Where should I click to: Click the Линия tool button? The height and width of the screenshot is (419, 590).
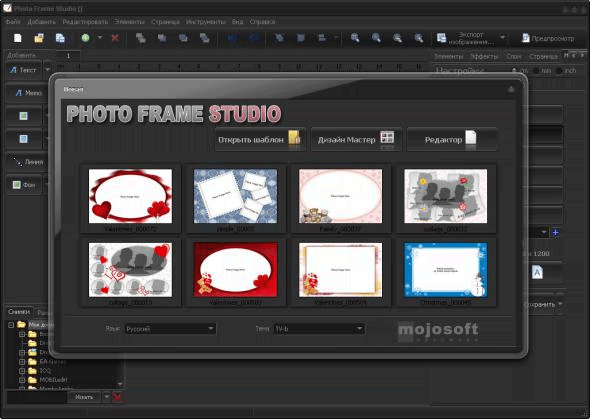[26, 162]
